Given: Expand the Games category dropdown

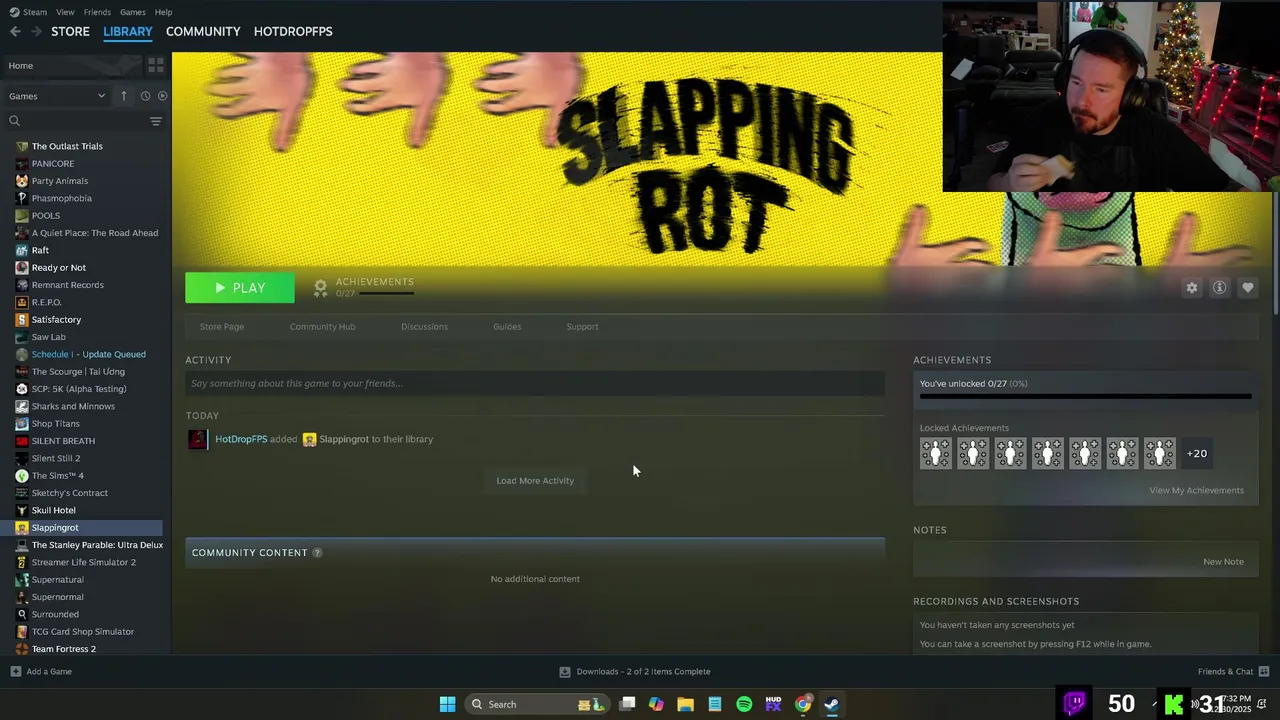Looking at the screenshot, I should point(57,96).
